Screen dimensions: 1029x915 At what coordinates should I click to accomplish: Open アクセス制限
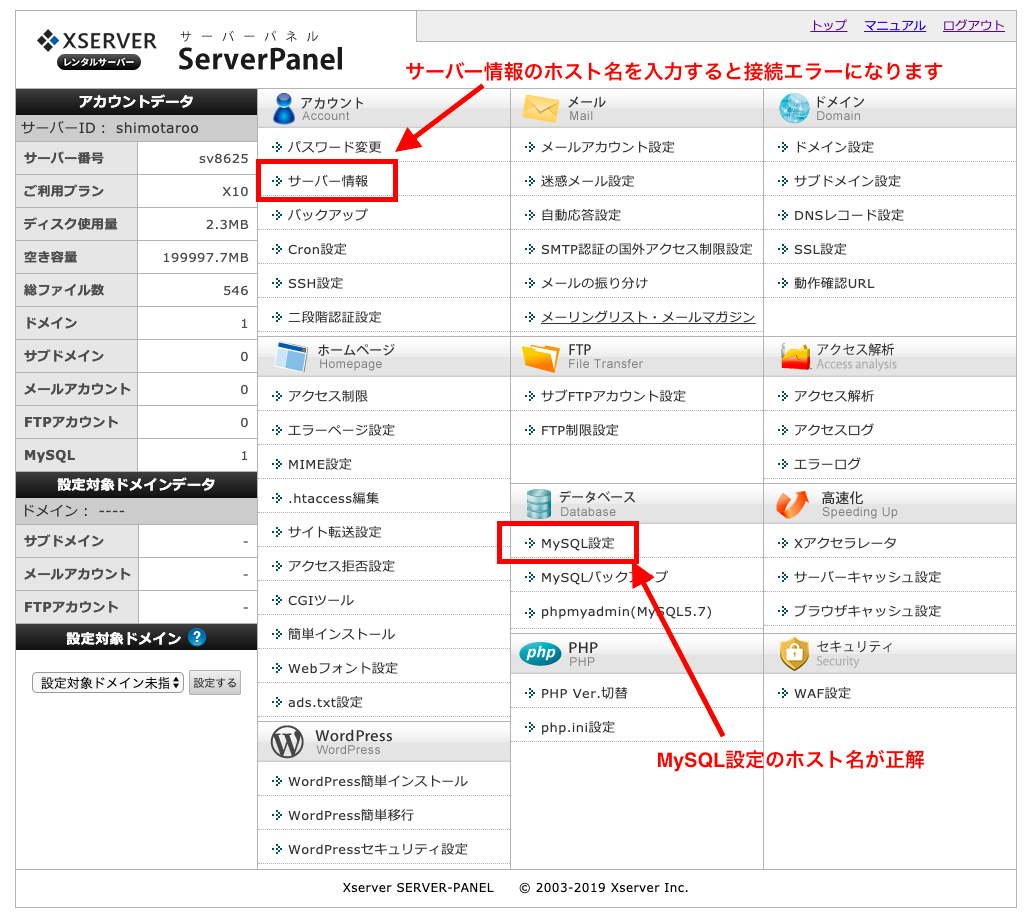327,396
